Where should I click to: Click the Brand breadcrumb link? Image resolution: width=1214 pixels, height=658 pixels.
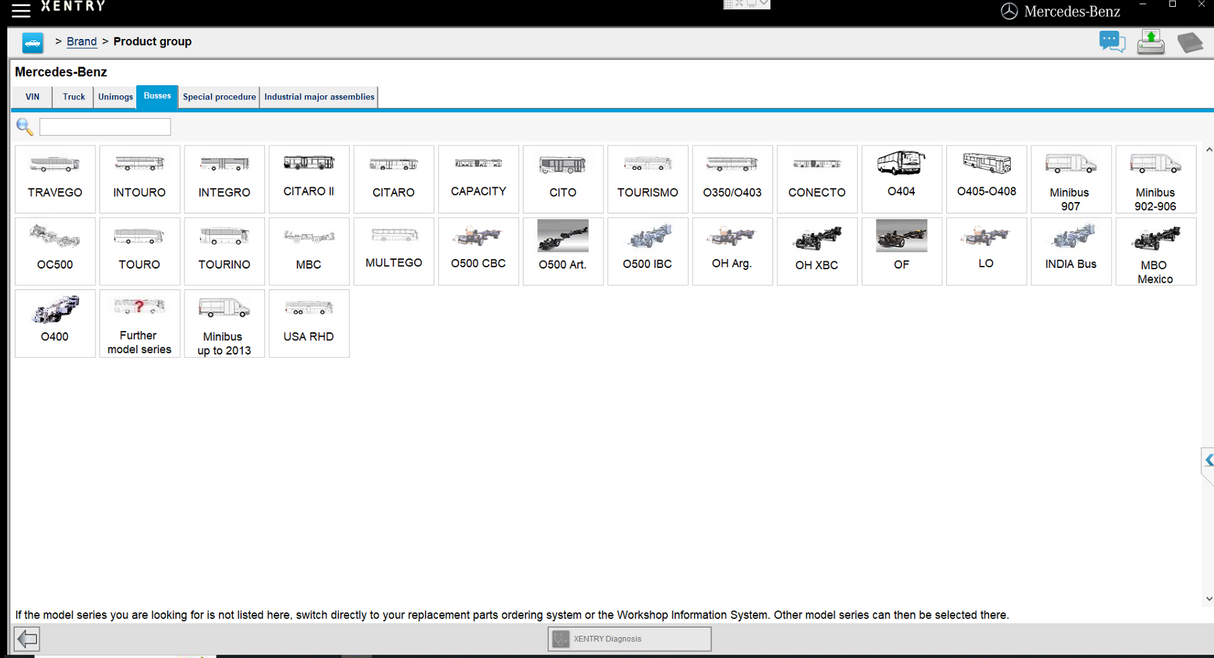82,42
